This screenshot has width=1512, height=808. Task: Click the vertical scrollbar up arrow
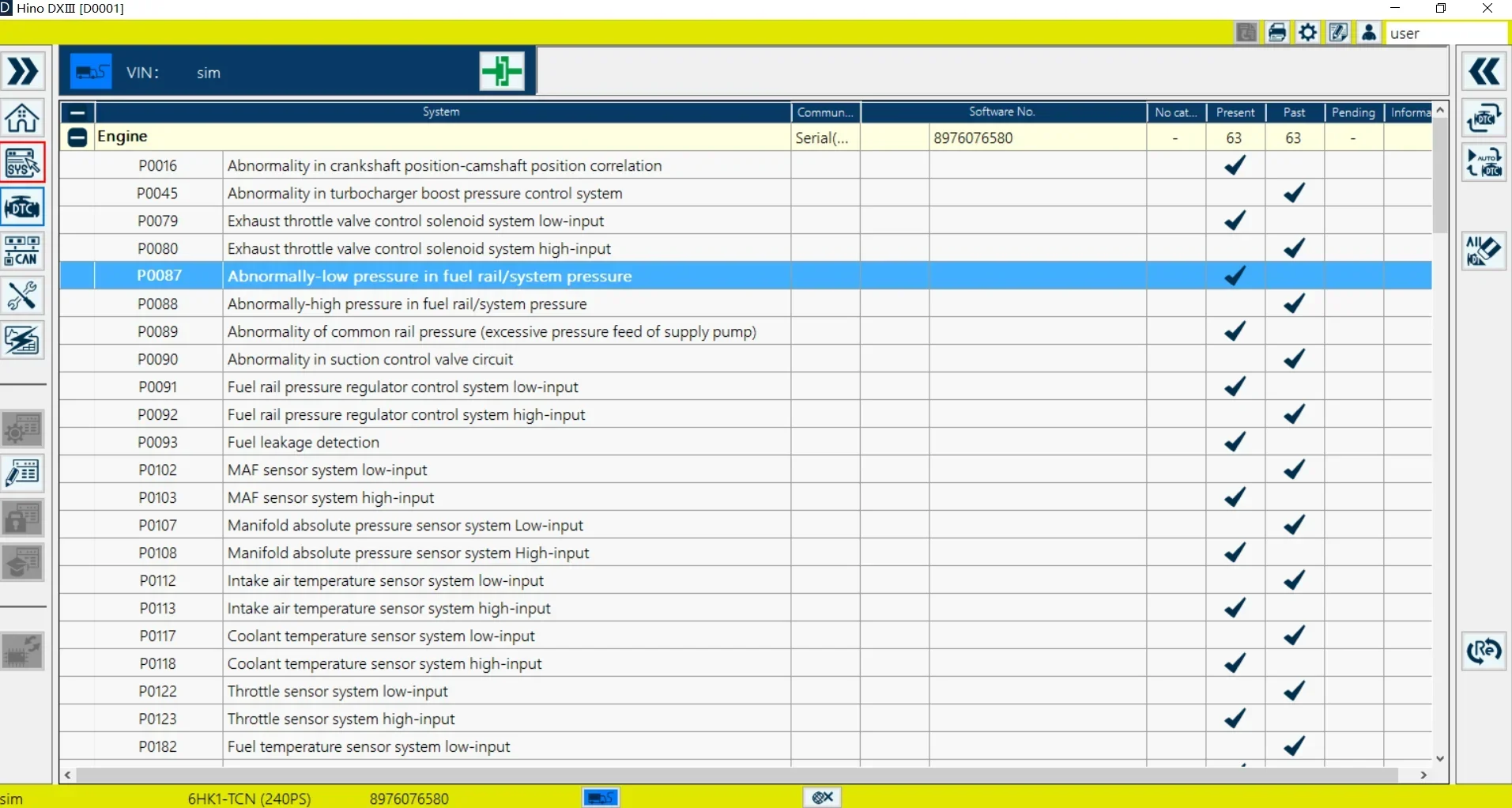point(1440,110)
